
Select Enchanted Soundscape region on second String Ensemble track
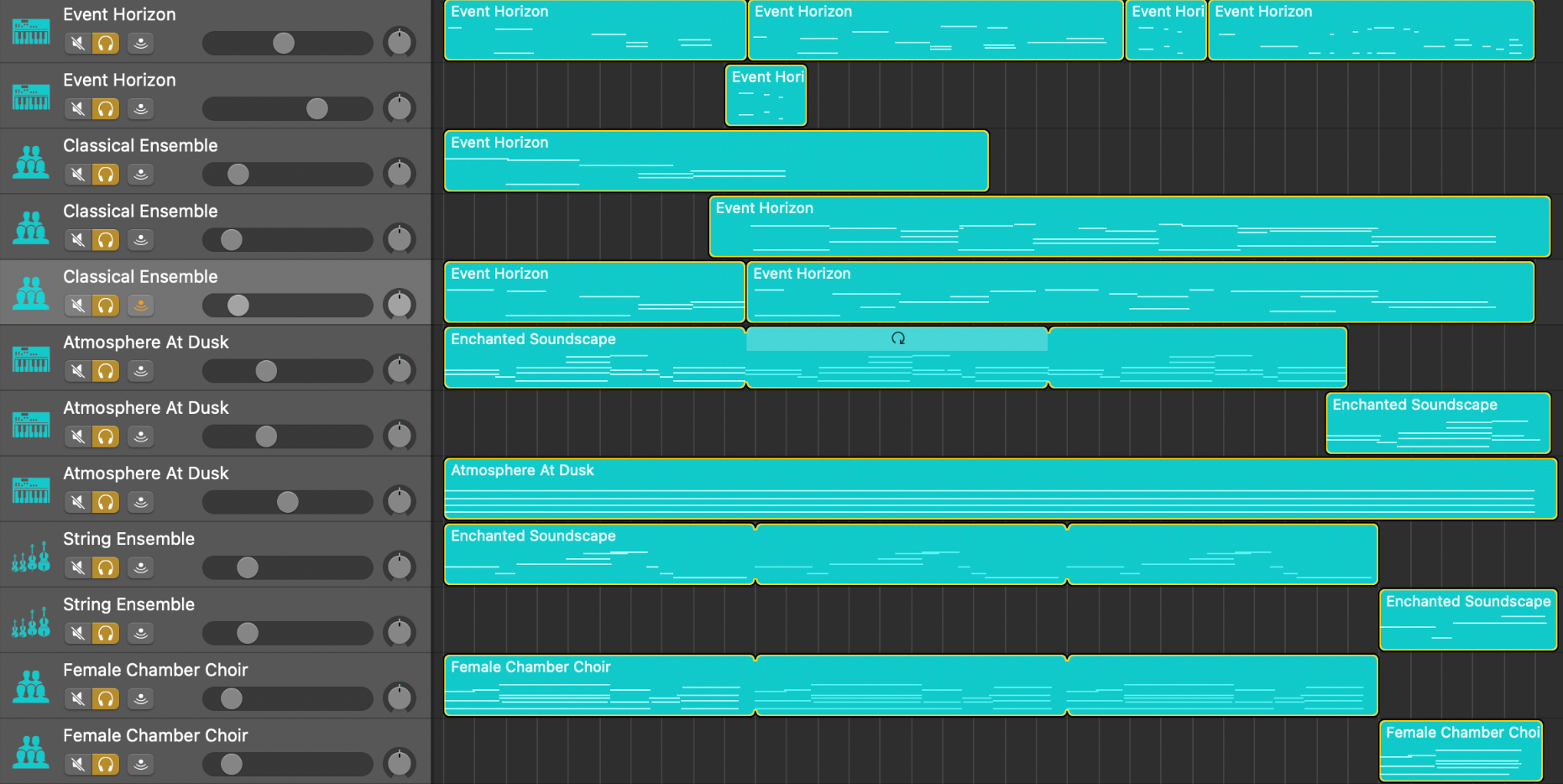pyautogui.click(x=1468, y=619)
